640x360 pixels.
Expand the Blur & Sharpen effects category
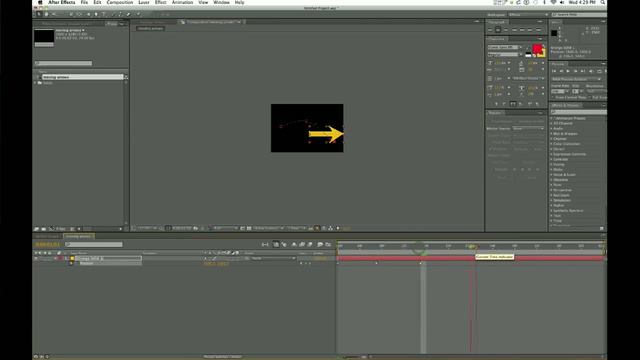551,133
